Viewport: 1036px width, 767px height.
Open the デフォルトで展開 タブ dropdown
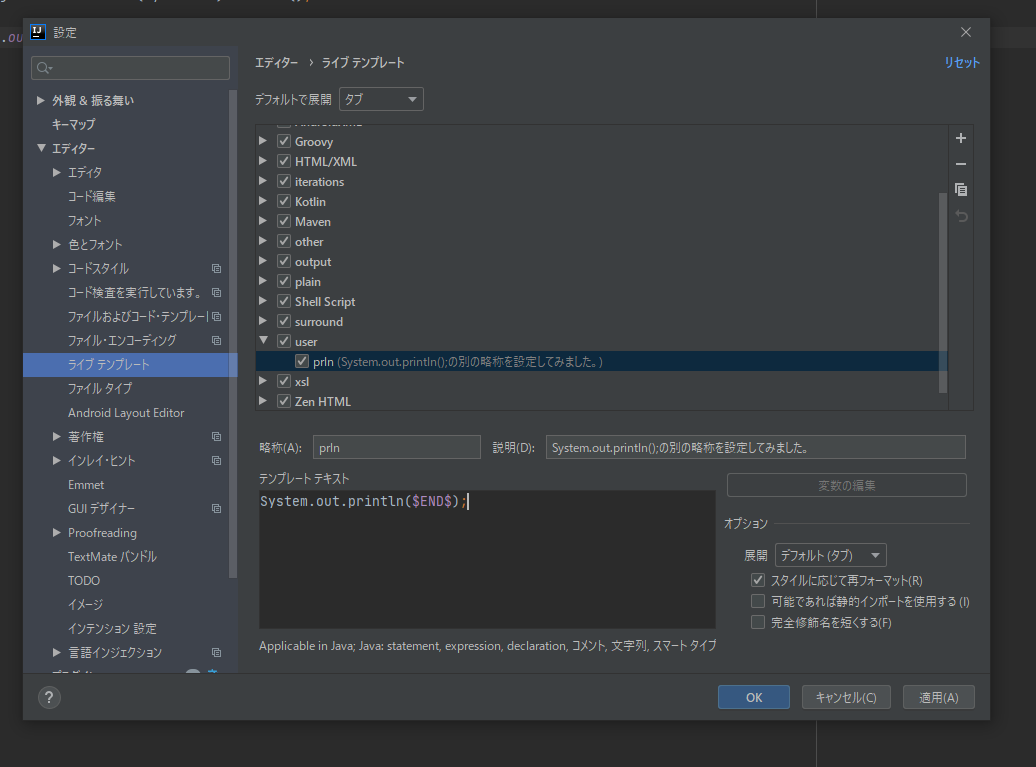pyautogui.click(x=381, y=99)
